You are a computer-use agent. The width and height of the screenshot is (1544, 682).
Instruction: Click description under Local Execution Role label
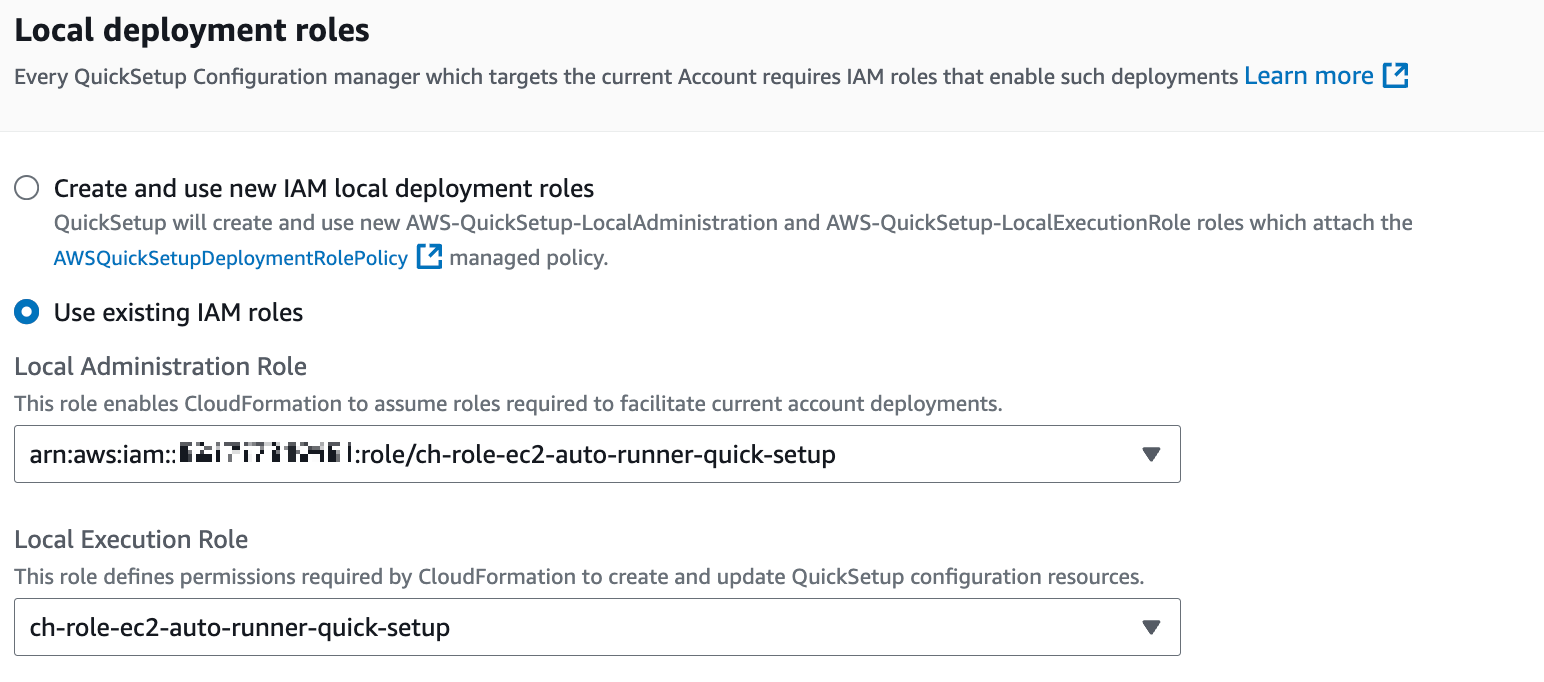[579, 577]
